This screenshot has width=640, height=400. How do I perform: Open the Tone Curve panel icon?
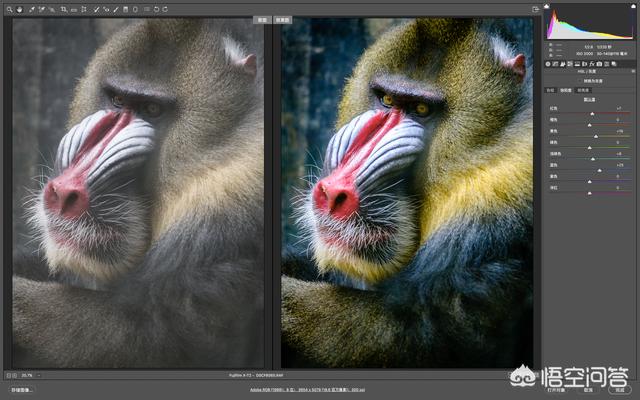pos(556,64)
